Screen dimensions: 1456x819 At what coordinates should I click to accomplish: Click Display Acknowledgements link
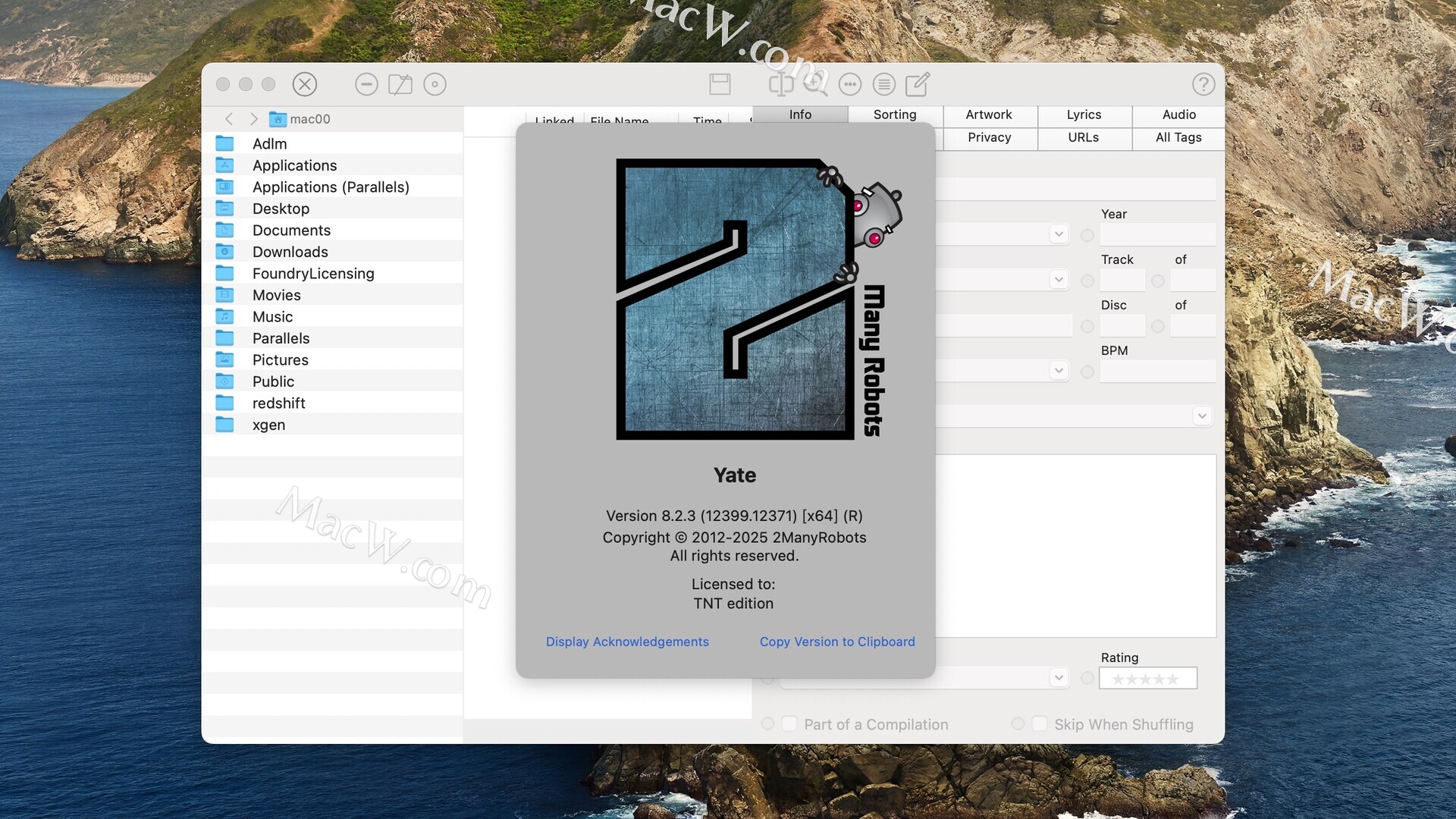(627, 642)
